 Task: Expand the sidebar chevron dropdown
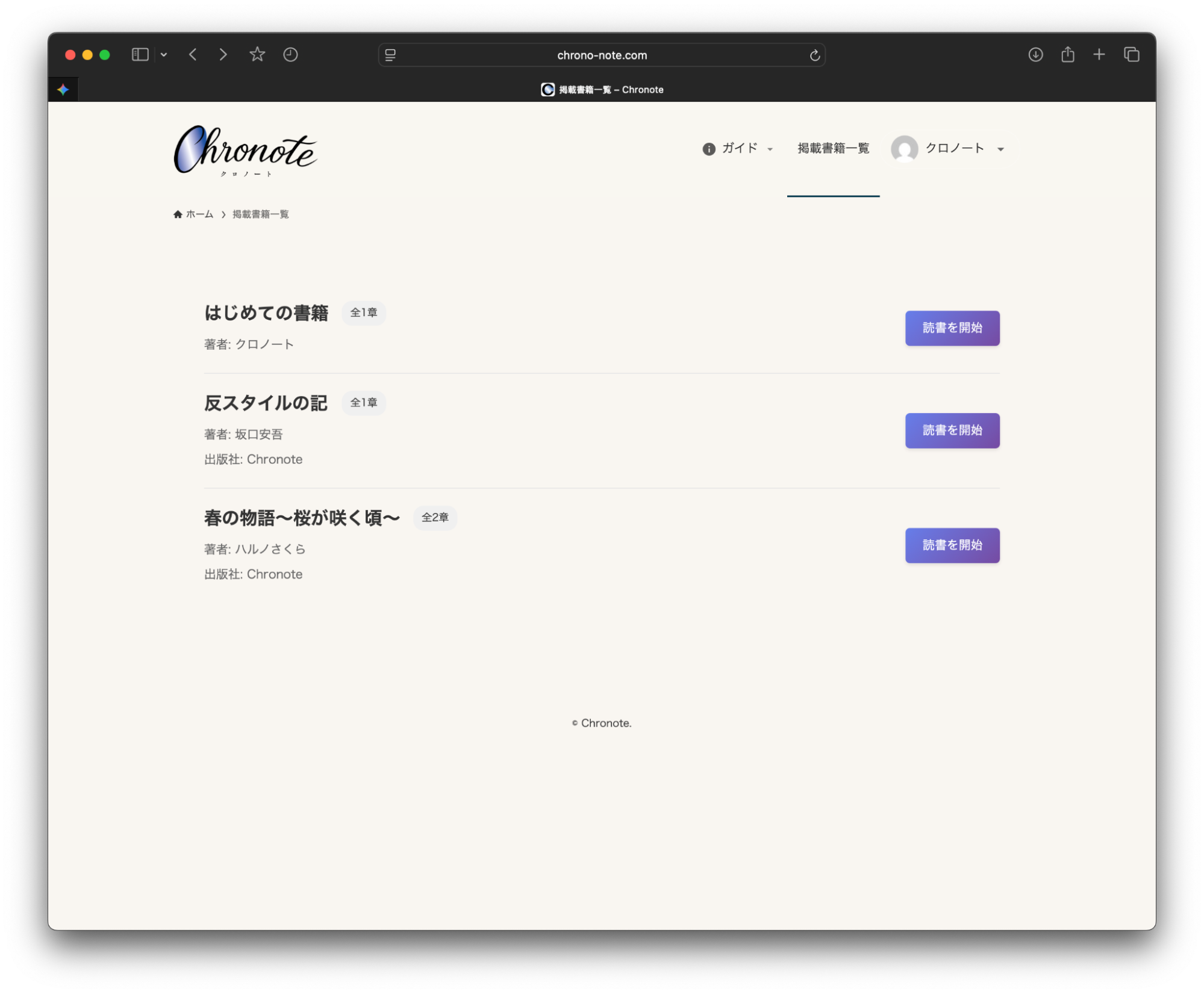click(x=164, y=54)
